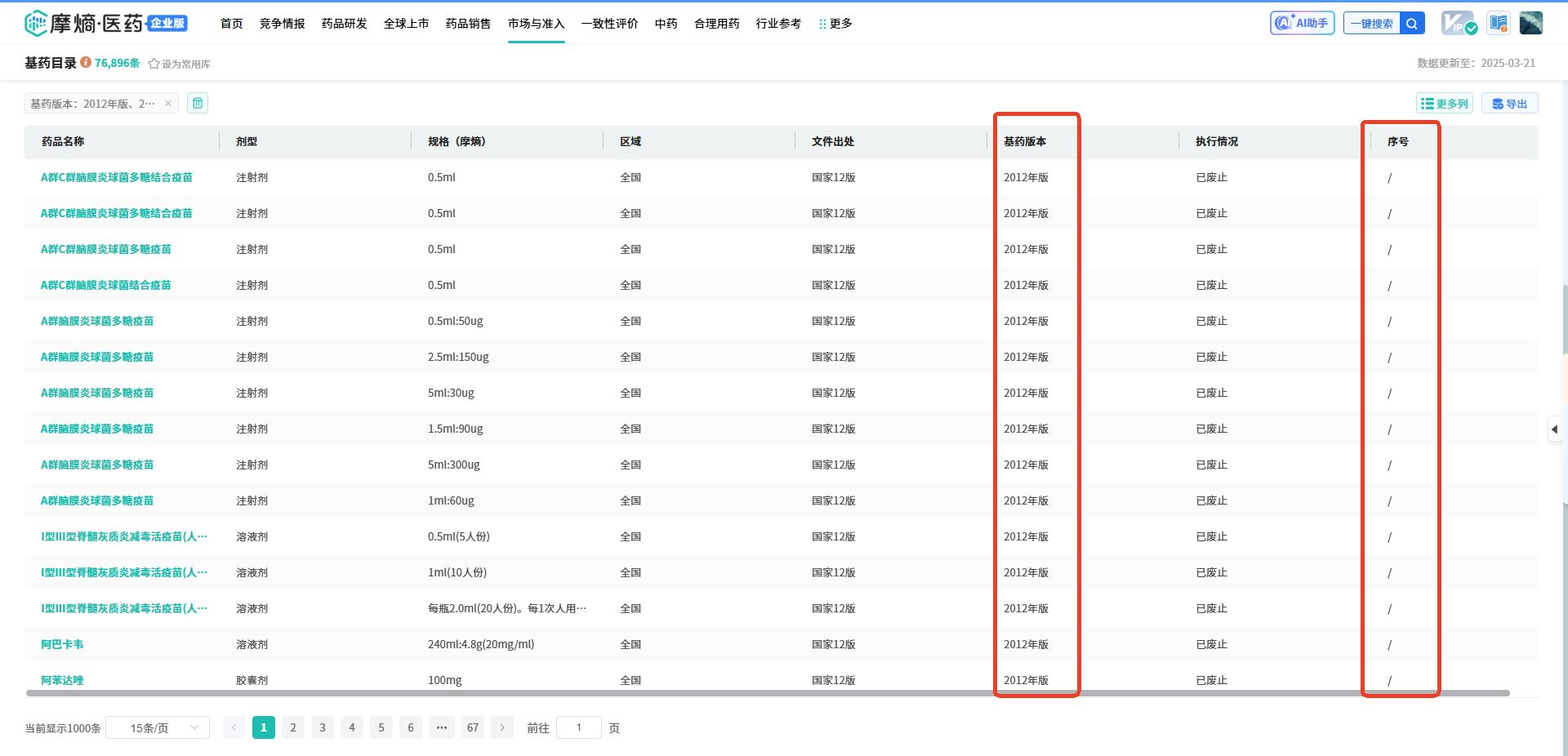1568x756 pixels.
Task: Remove the 基药版本 filter tag
Action: tap(168, 104)
